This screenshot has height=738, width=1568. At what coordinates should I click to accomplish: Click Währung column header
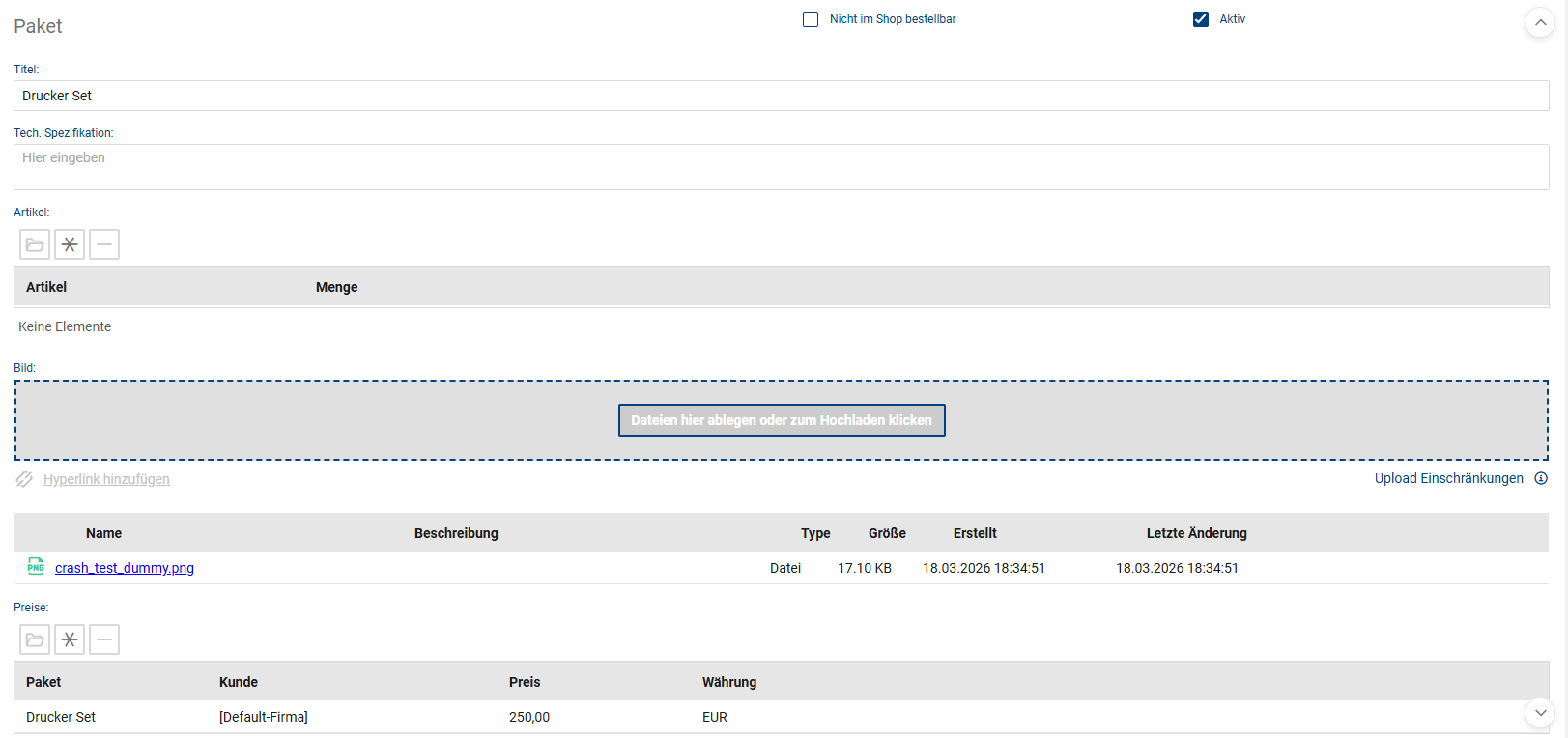click(x=729, y=682)
